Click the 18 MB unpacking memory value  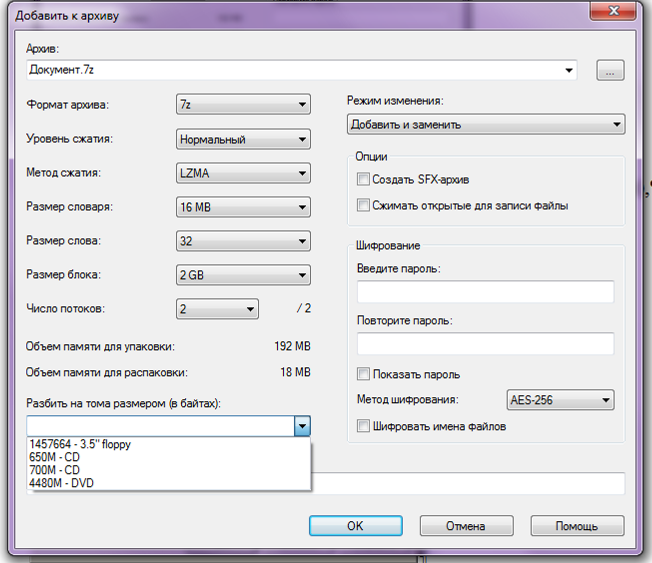(295, 372)
